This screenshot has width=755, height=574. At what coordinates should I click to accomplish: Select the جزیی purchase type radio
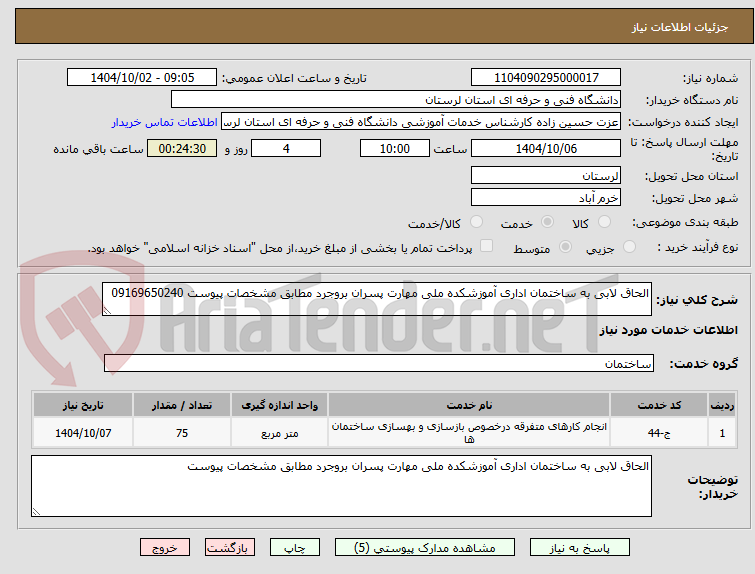[629, 247]
